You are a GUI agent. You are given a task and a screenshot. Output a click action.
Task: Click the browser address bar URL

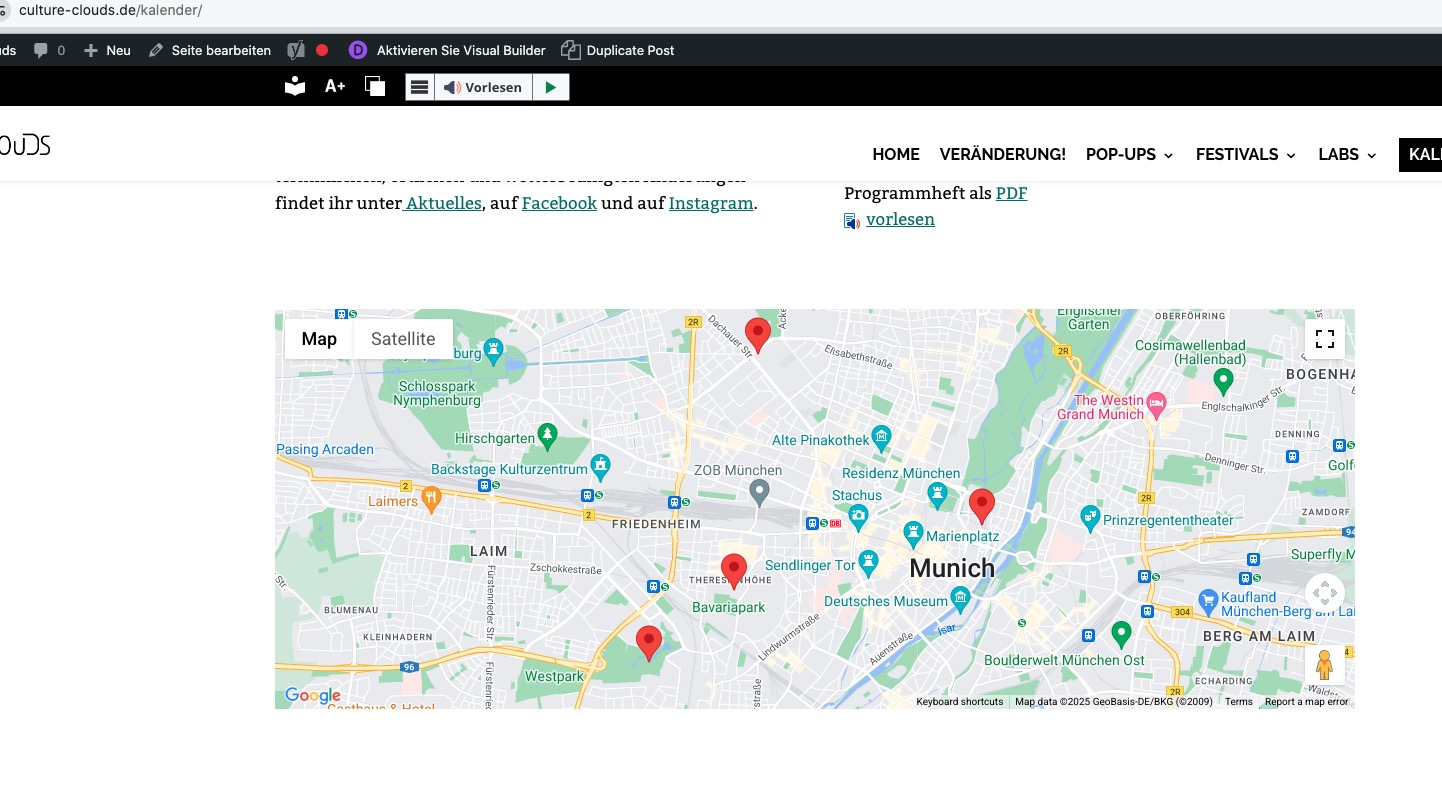[110, 11]
